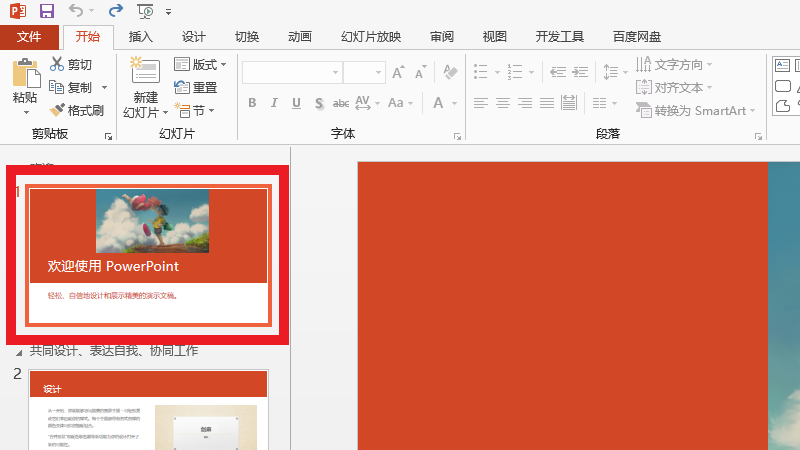
Task: Toggle Underline formatting button
Action: tap(296, 103)
